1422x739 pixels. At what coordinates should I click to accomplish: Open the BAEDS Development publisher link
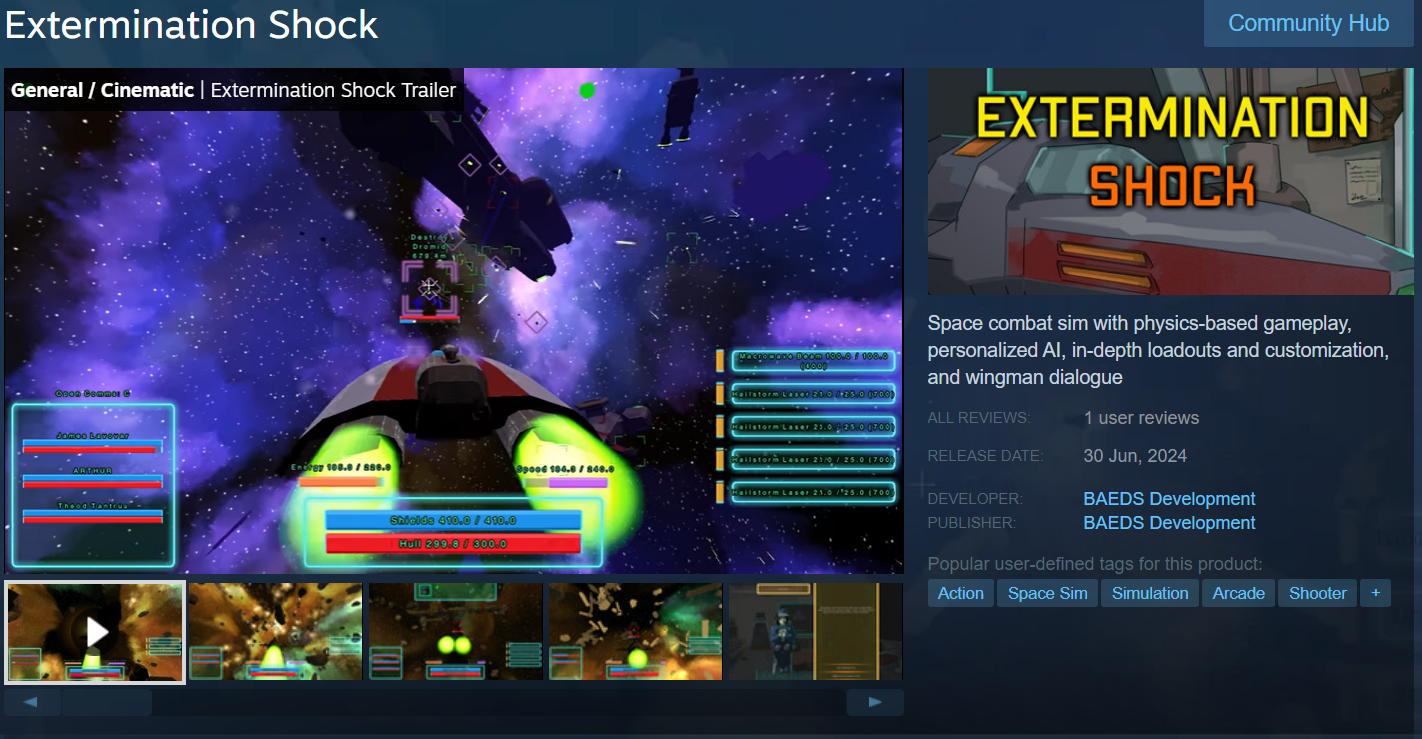(1169, 523)
